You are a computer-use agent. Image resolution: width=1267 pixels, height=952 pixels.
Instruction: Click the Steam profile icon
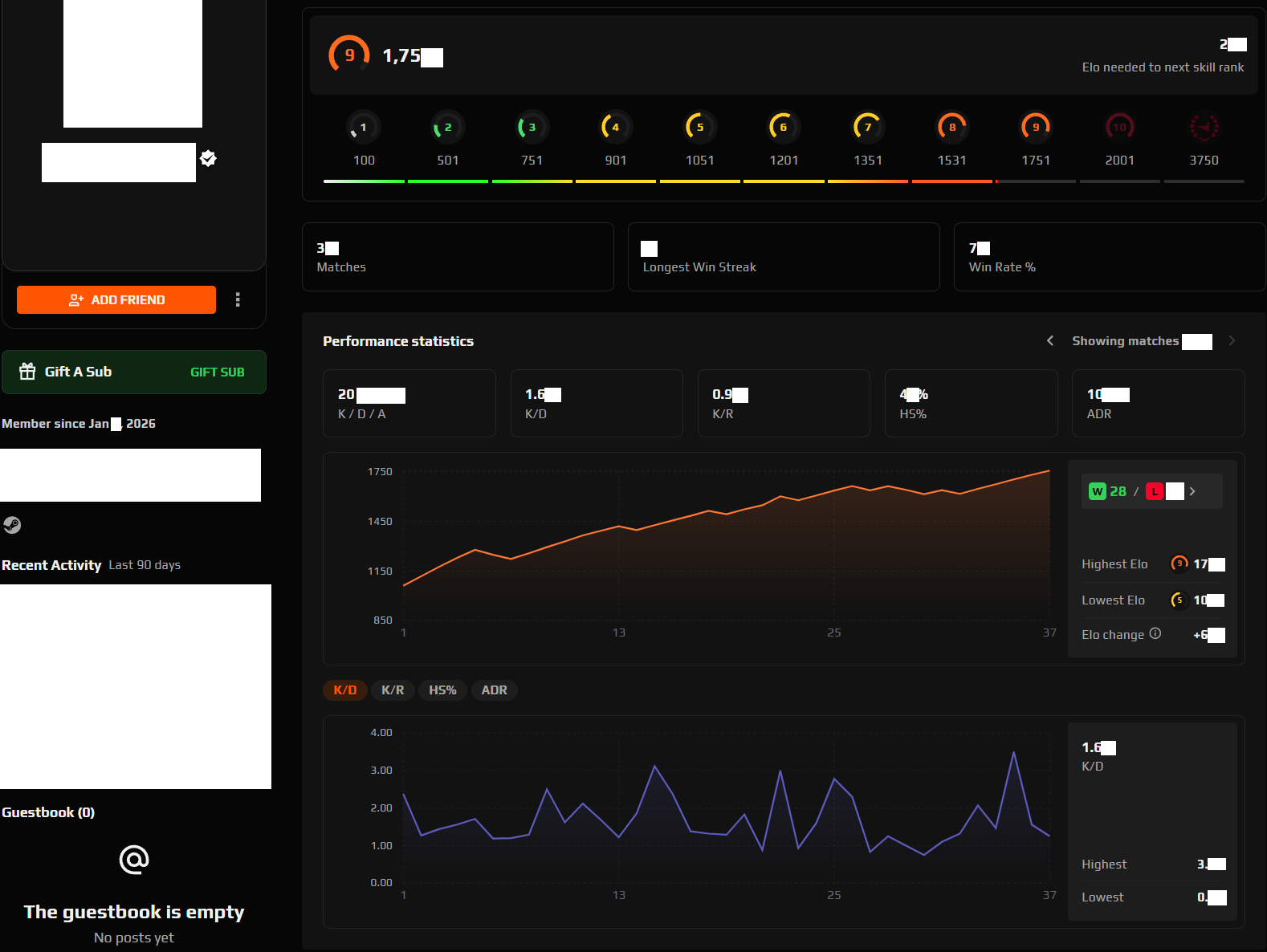(x=12, y=525)
